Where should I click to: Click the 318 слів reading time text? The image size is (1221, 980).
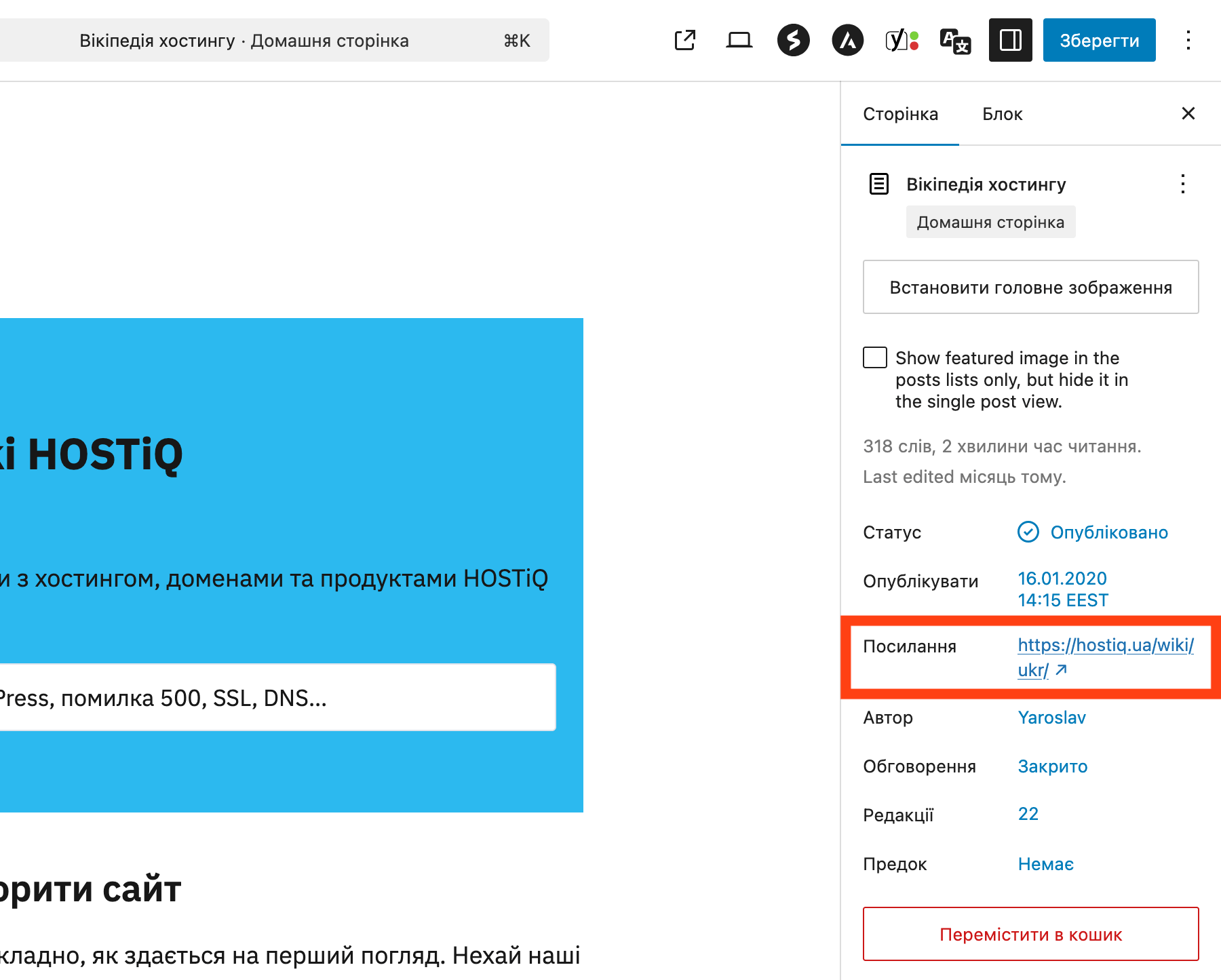[1002, 446]
